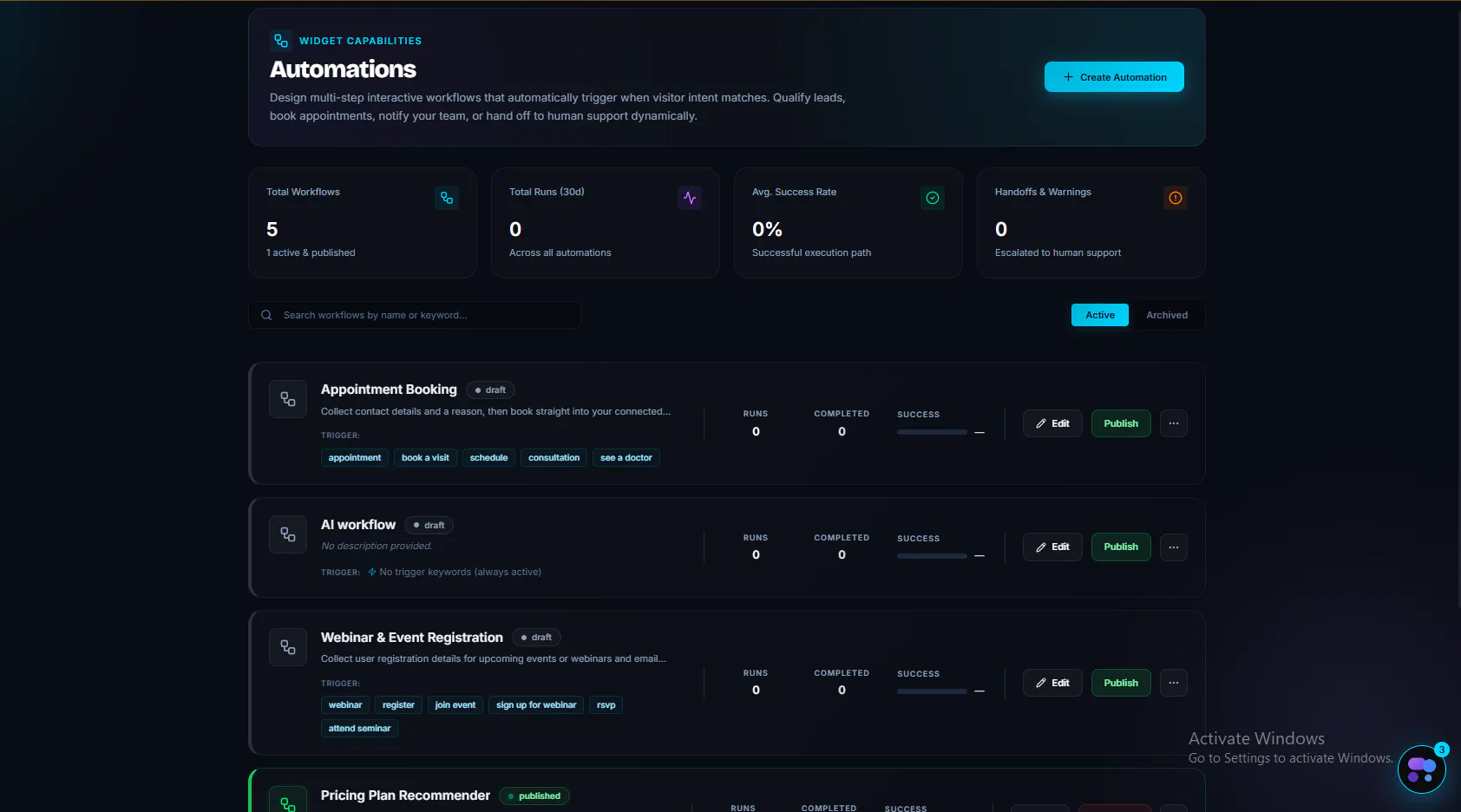The width and height of the screenshot is (1461, 812).
Task: Focus the search workflows input field
Action: [415, 315]
